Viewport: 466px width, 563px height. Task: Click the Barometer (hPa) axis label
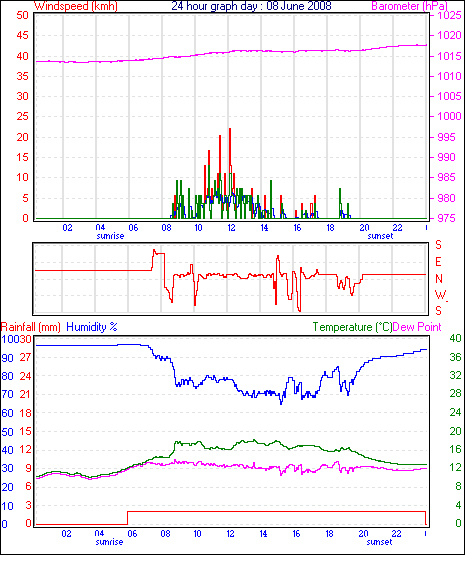coord(409,6)
